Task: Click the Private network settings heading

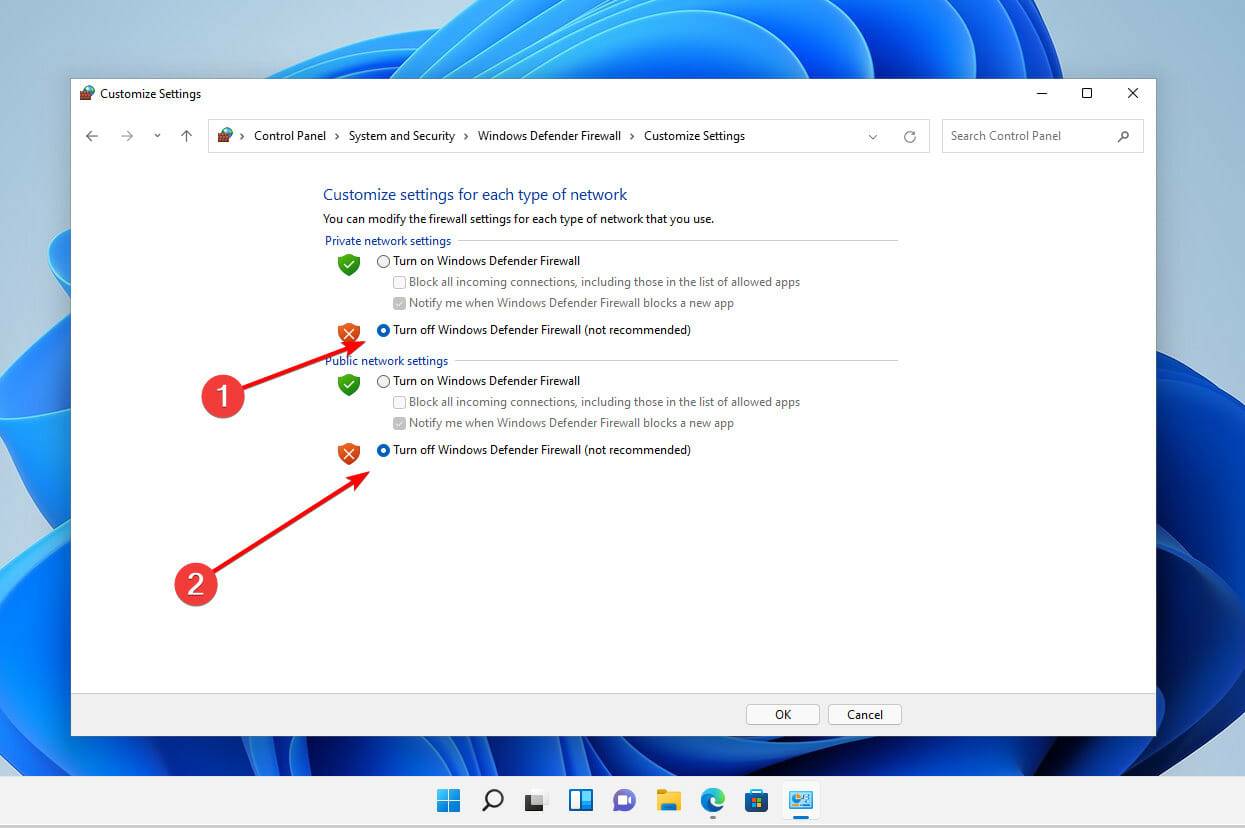Action: (388, 241)
